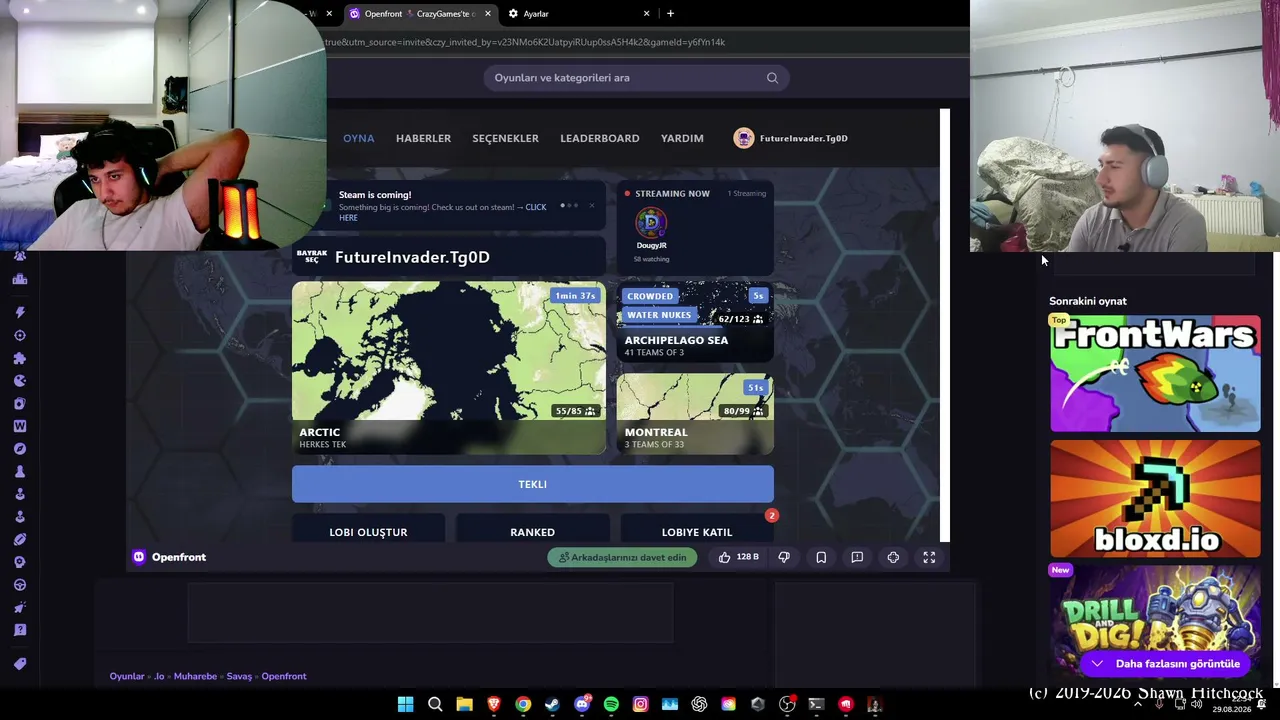Open OBS Studio from the taskbar
Screen dimensions: 1280x720
787,704
